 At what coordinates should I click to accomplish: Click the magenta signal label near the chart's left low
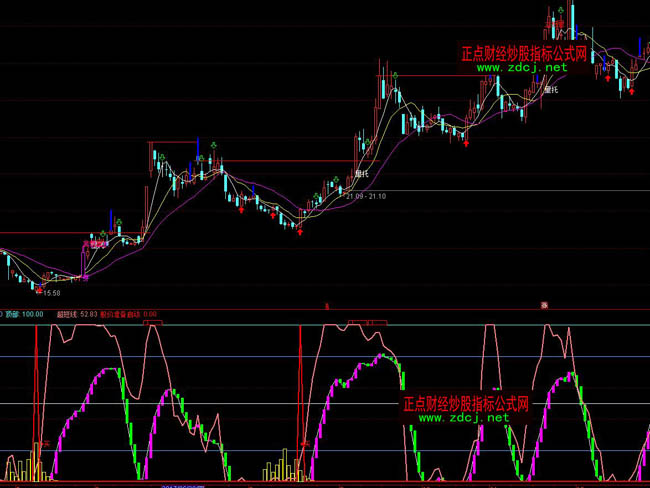point(94,243)
